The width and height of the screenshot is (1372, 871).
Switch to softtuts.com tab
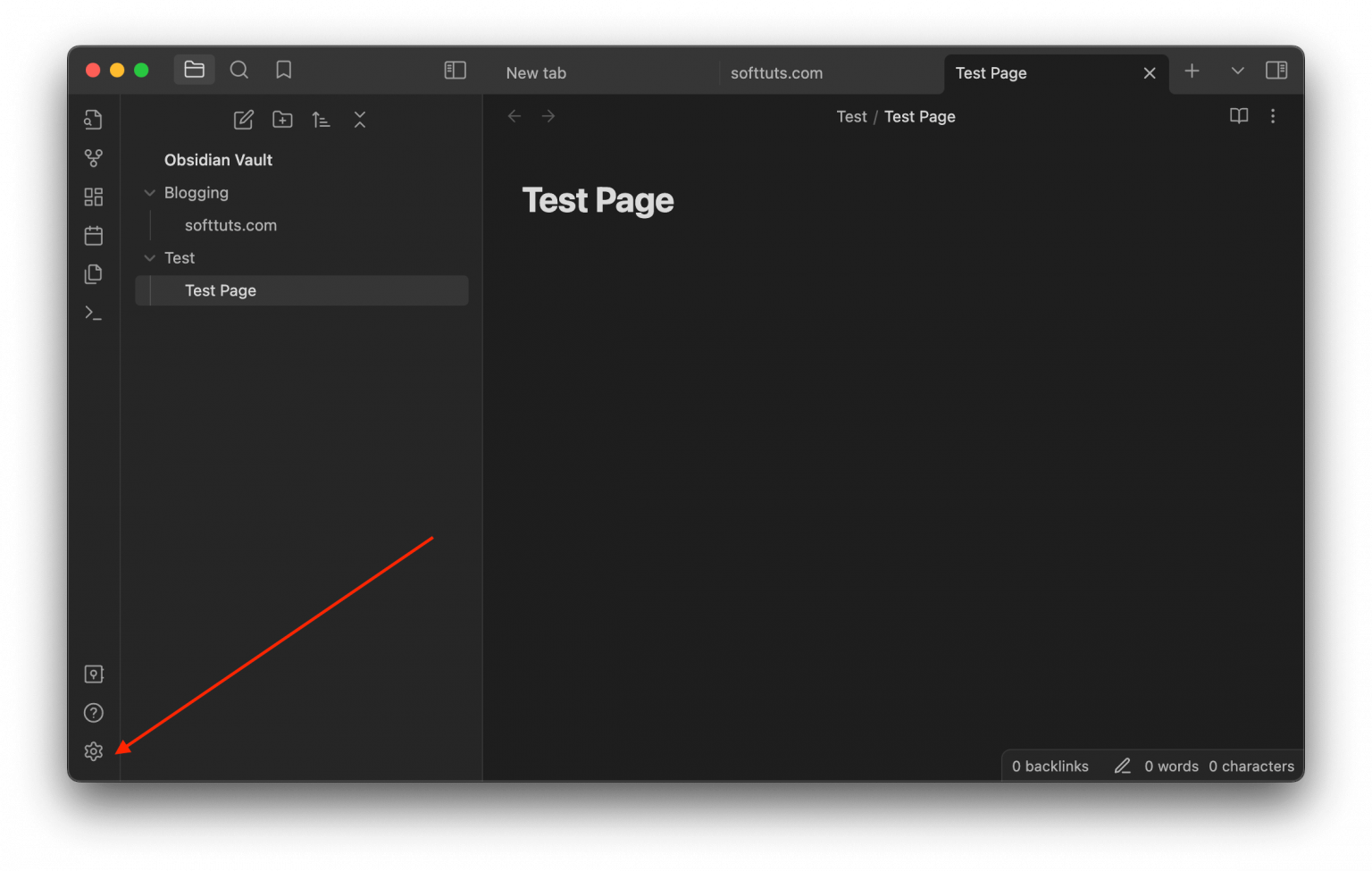click(x=776, y=73)
